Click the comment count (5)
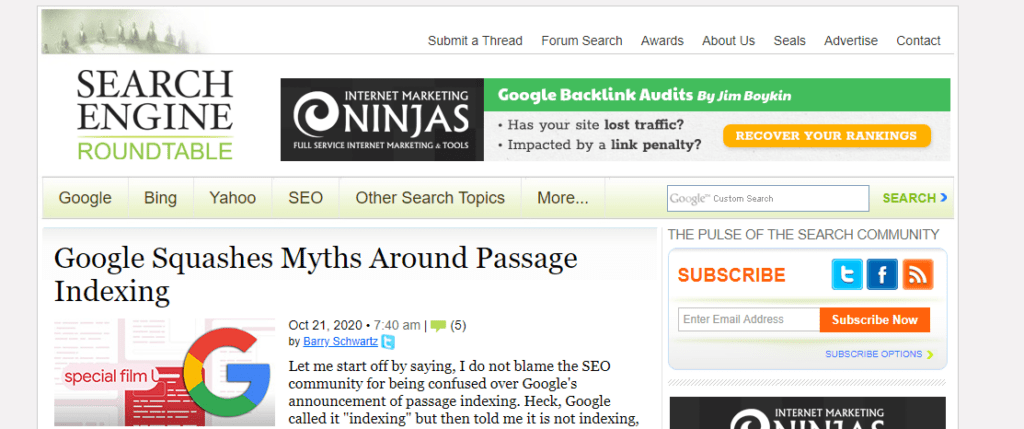The image size is (1024, 429). (x=458, y=326)
